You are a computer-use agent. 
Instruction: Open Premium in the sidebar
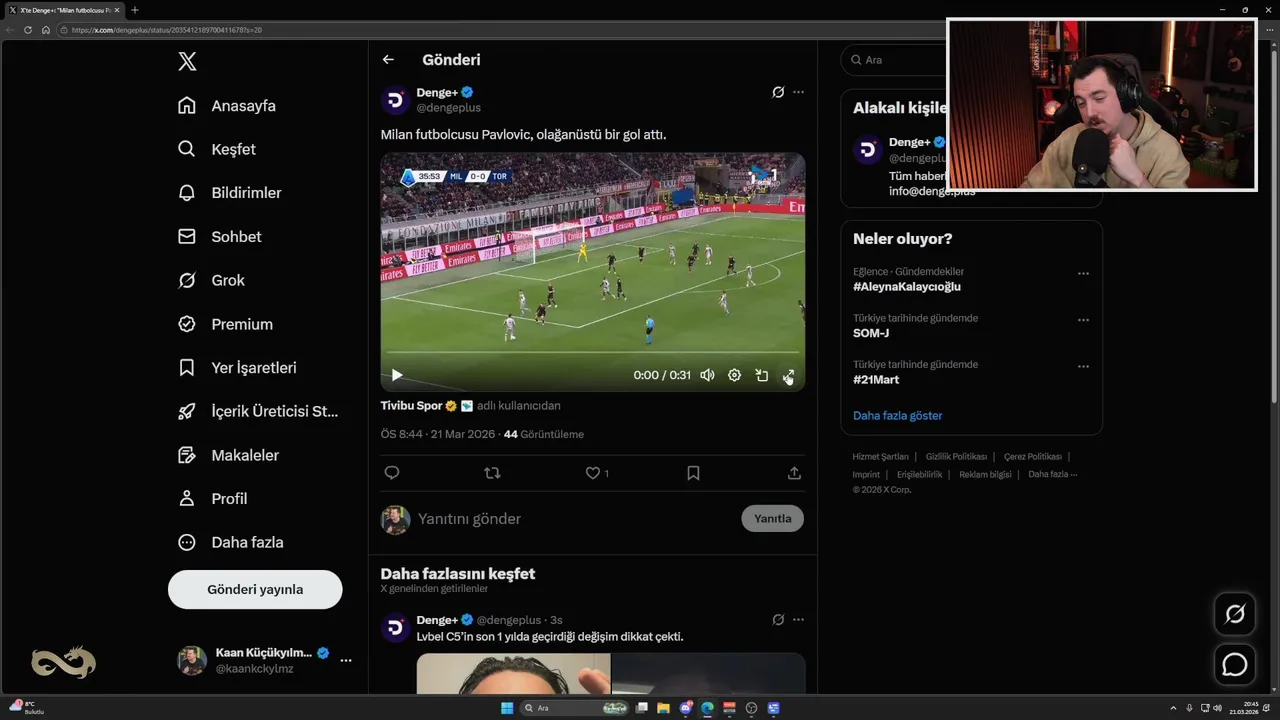[224, 324]
